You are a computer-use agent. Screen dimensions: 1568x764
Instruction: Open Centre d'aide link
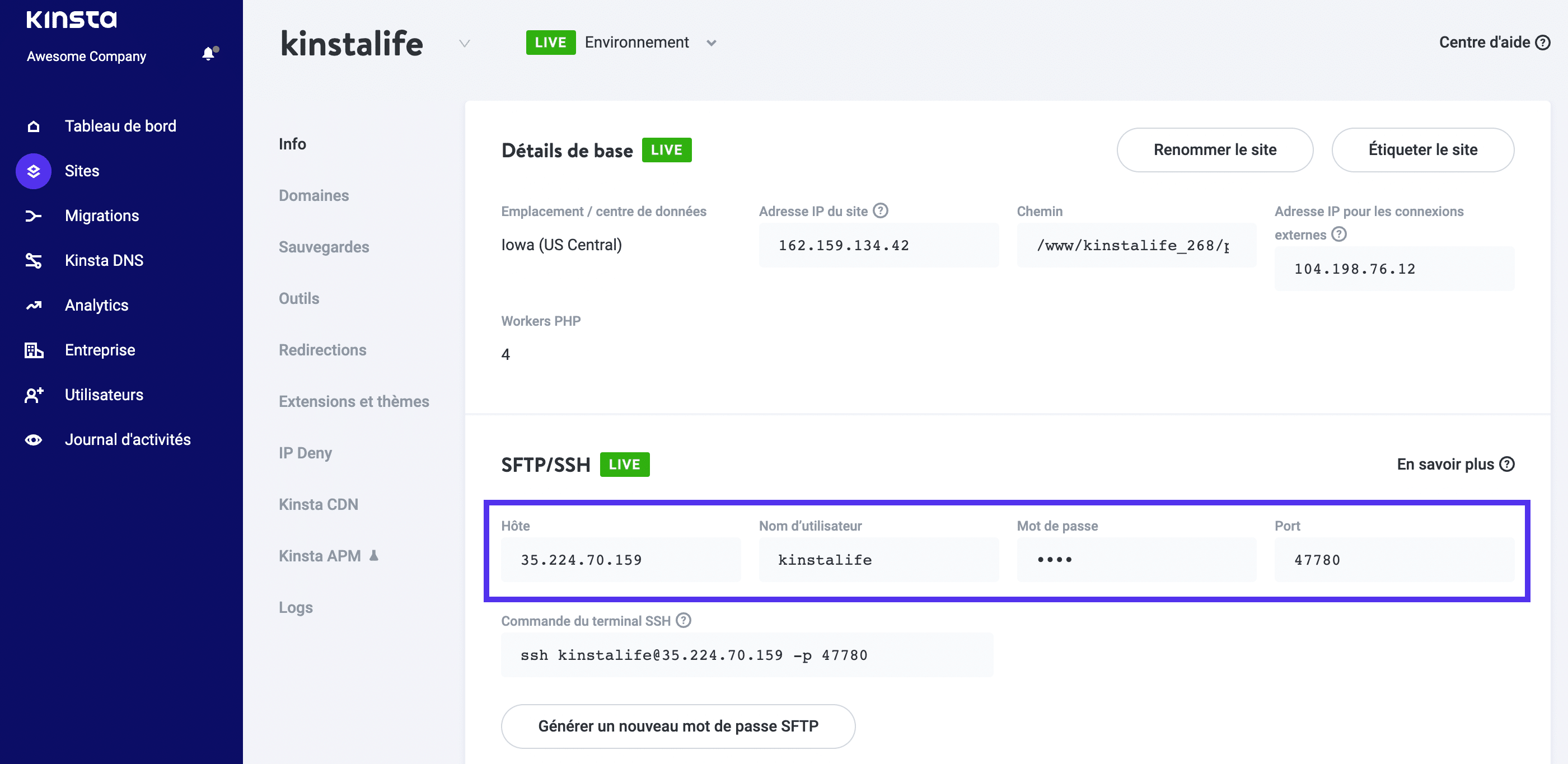1494,42
